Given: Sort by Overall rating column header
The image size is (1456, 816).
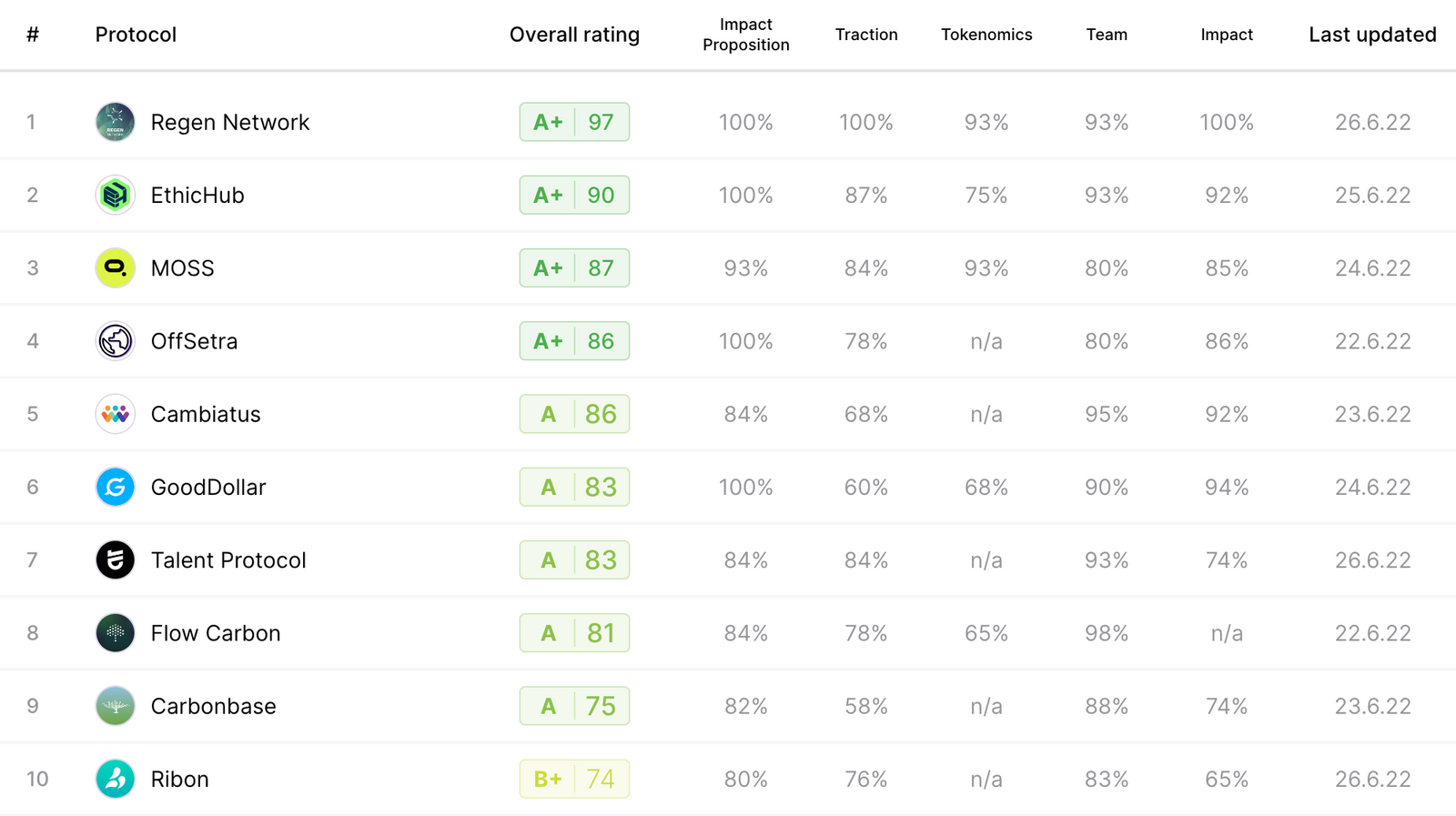Looking at the screenshot, I should pos(574,35).
